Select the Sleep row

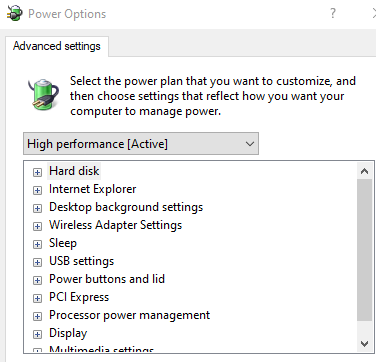[x=63, y=243]
